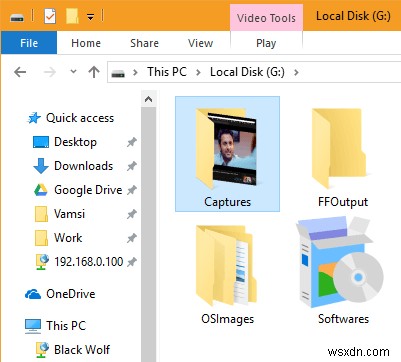
Task: Click the pin icon next to Google Drive
Action: (132, 190)
